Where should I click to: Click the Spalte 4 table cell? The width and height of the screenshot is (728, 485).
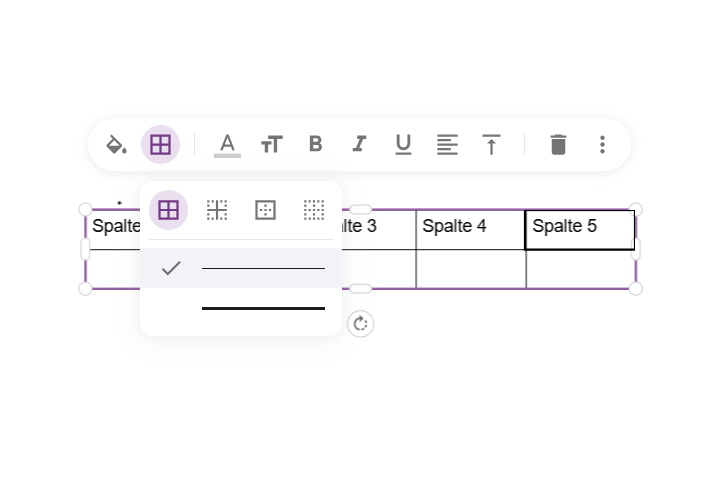(471, 230)
